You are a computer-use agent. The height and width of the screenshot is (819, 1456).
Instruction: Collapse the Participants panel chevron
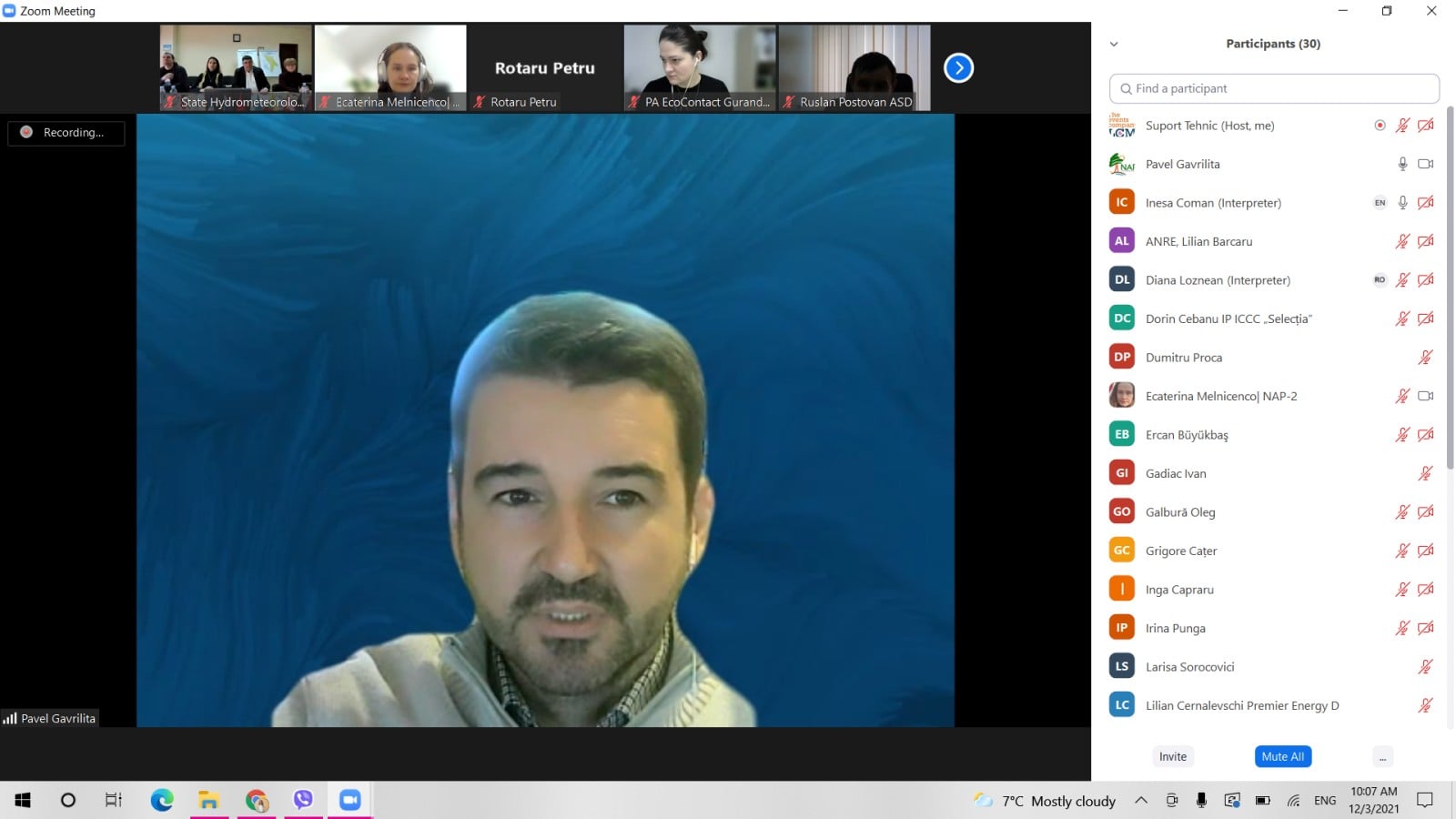(1114, 44)
